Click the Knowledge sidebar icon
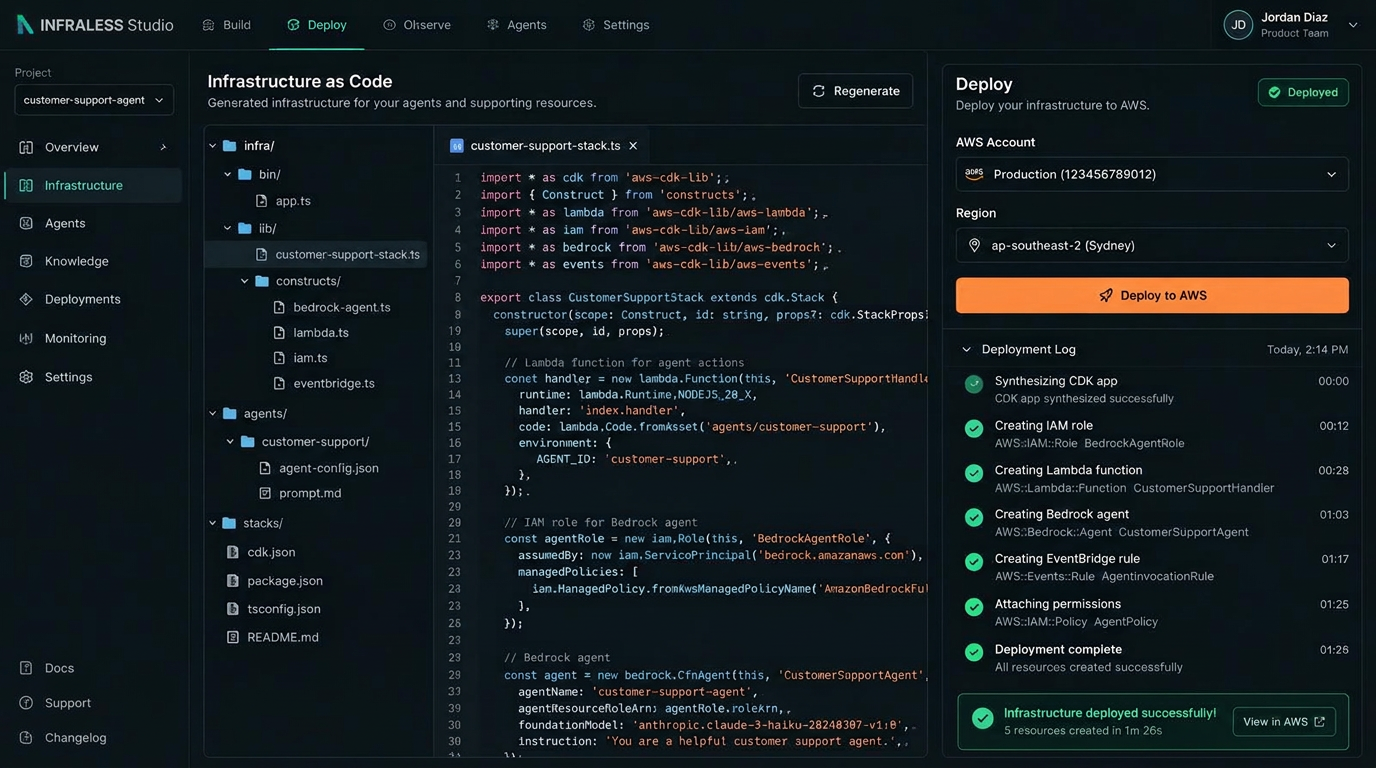The width and height of the screenshot is (1376, 768). click(26, 261)
